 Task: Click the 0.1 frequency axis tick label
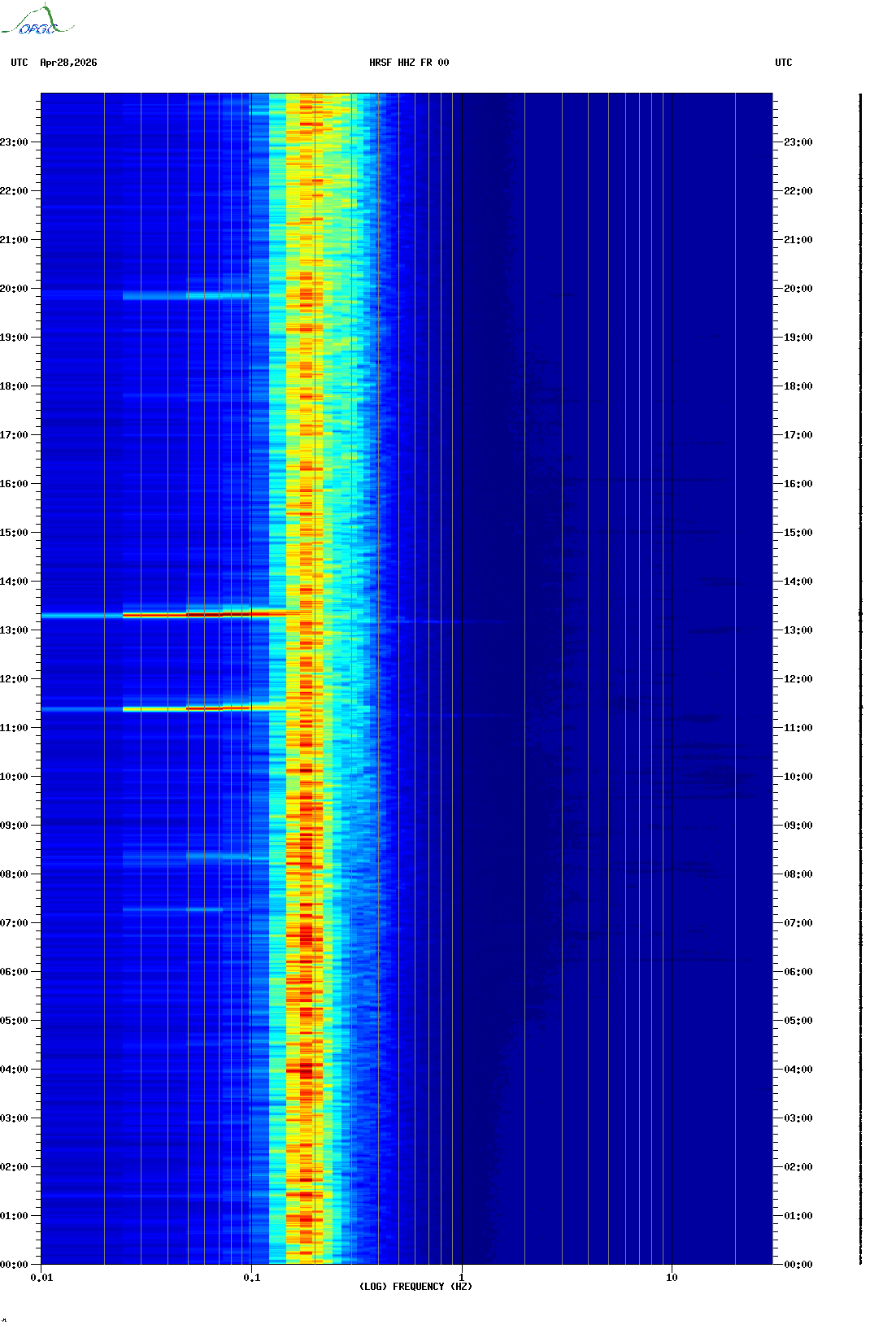tap(252, 1277)
